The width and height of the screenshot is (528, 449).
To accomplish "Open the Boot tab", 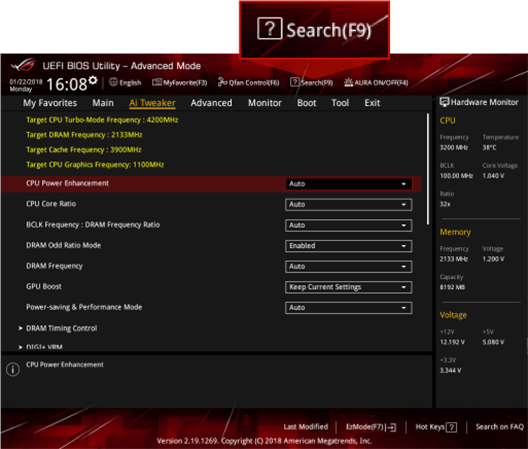I will [306, 103].
